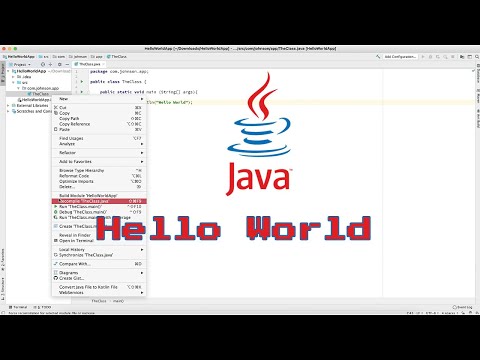Click the Run arrow in the main toolbar
The height and width of the screenshot is (360, 480).
point(423,57)
